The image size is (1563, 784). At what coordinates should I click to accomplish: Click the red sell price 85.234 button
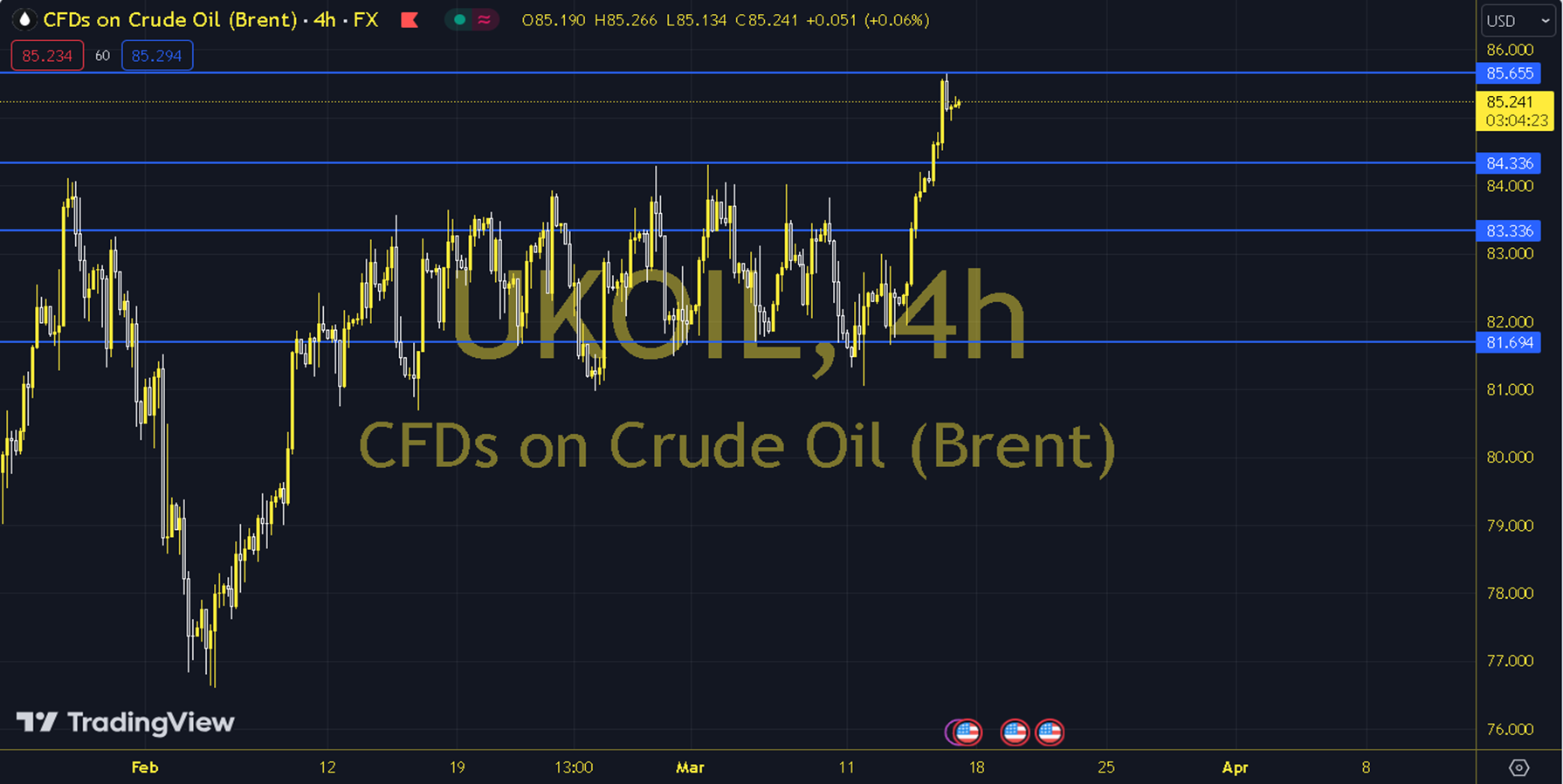click(x=47, y=56)
